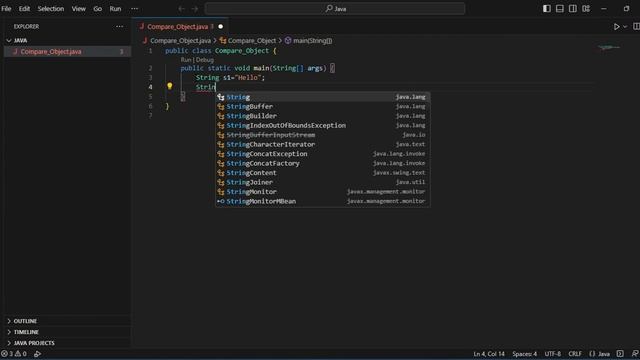The image size is (640, 360).
Task: Click the Ln 4, Col 14 cursor position
Action: click(x=489, y=354)
